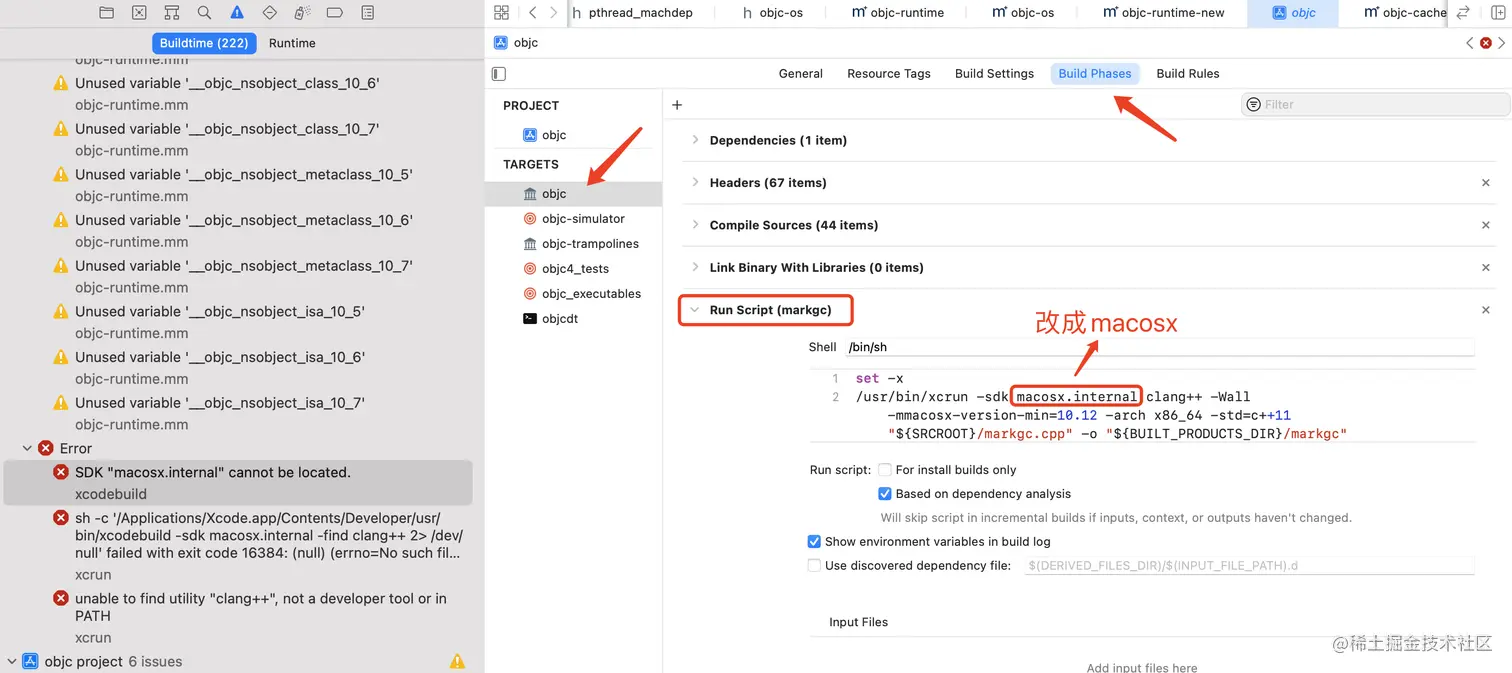Click the plus button to add a build phase
The height and width of the screenshot is (673, 1512).
(677, 105)
